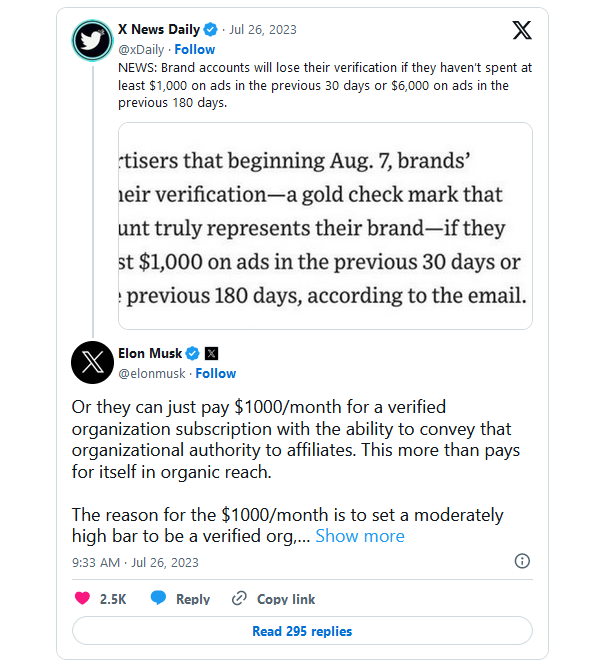This screenshot has width=600, height=667.
Task: Click the Reply speech bubble icon
Action: 158,598
